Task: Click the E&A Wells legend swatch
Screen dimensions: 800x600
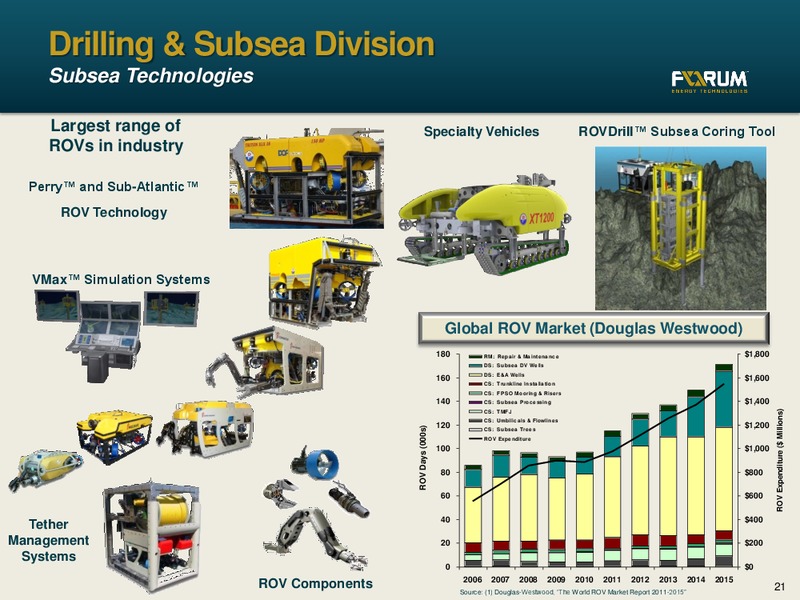Action: coord(475,375)
